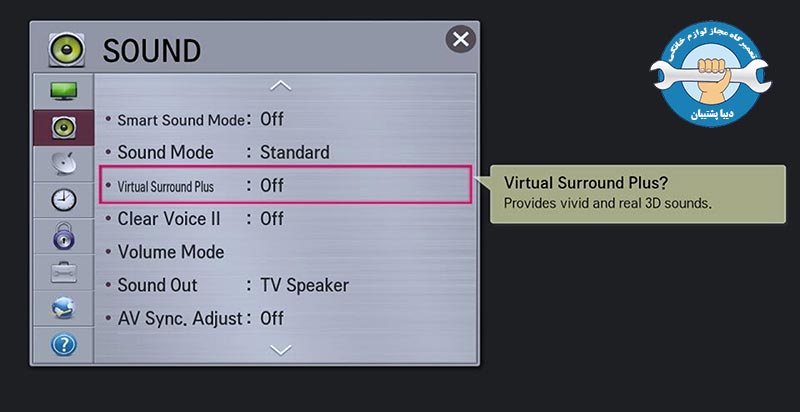
Task: Open the Support question mark icon
Action: [64, 345]
